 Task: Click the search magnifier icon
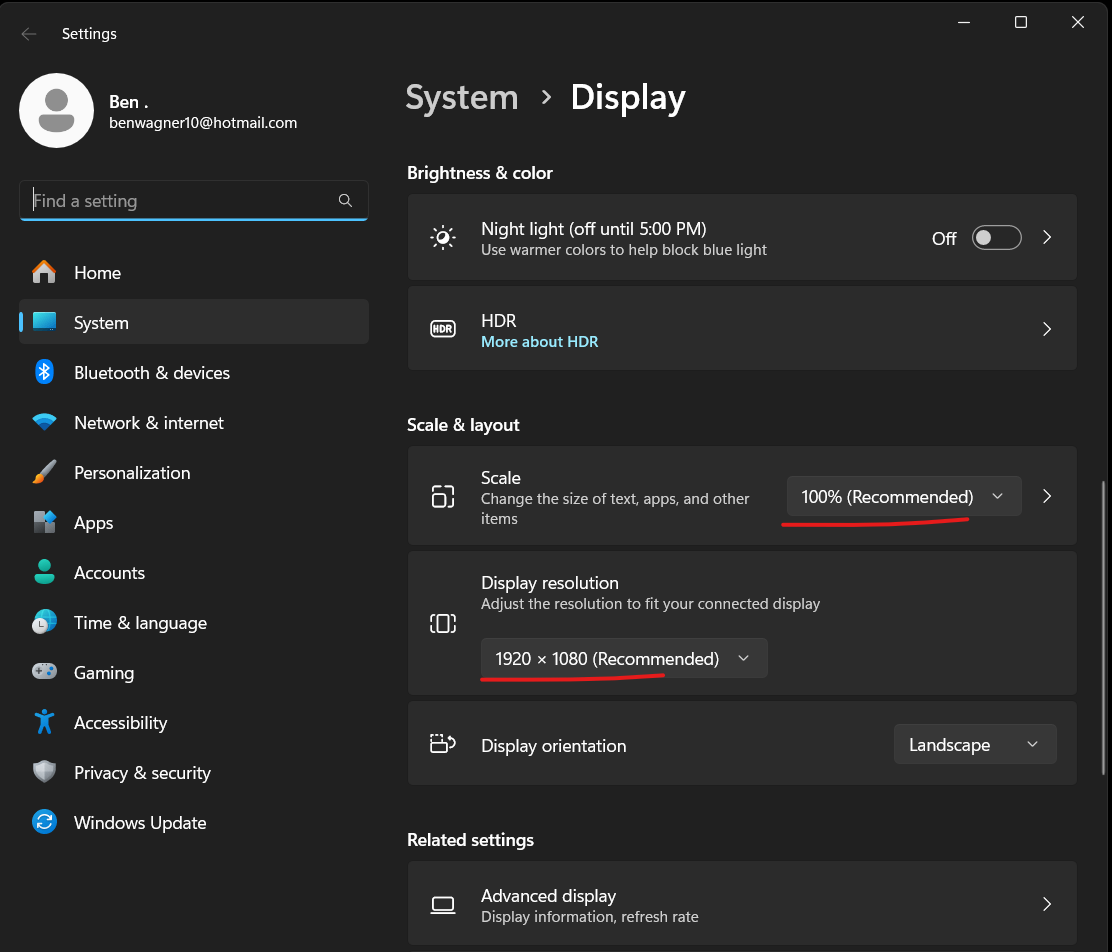(x=345, y=200)
